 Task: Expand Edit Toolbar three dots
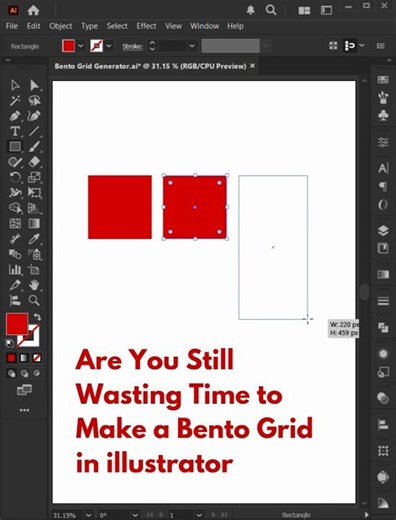point(24,410)
